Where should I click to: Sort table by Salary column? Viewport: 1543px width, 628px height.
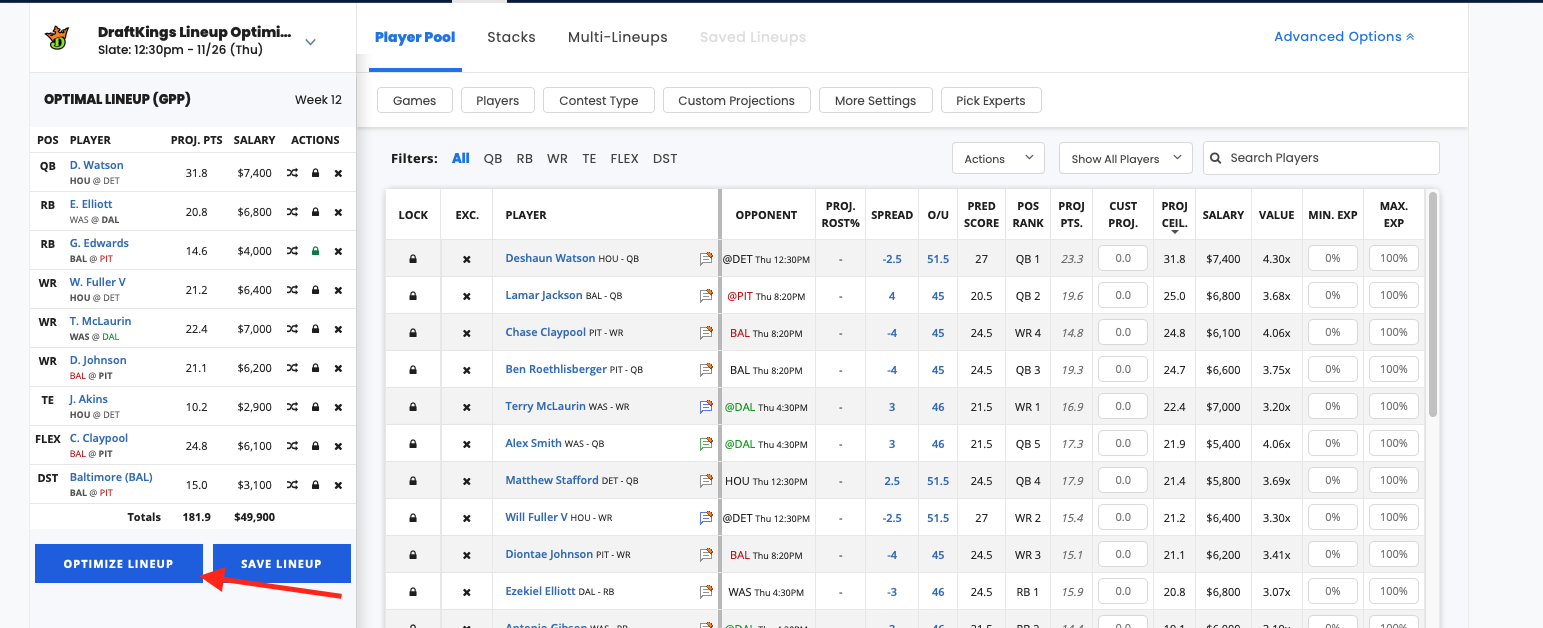pos(1223,215)
